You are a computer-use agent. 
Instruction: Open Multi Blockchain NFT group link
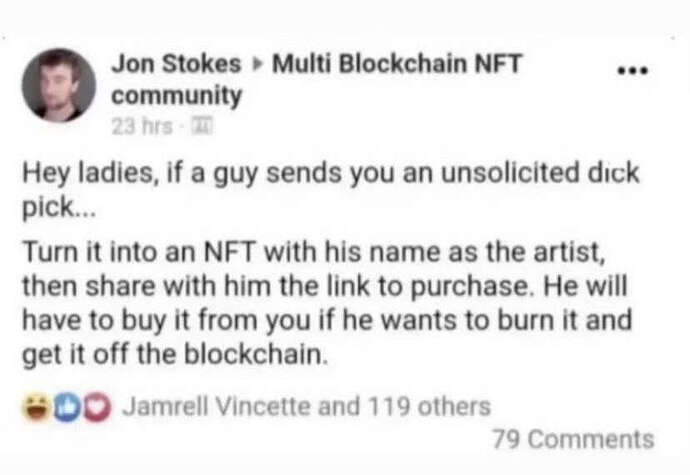[397, 64]
